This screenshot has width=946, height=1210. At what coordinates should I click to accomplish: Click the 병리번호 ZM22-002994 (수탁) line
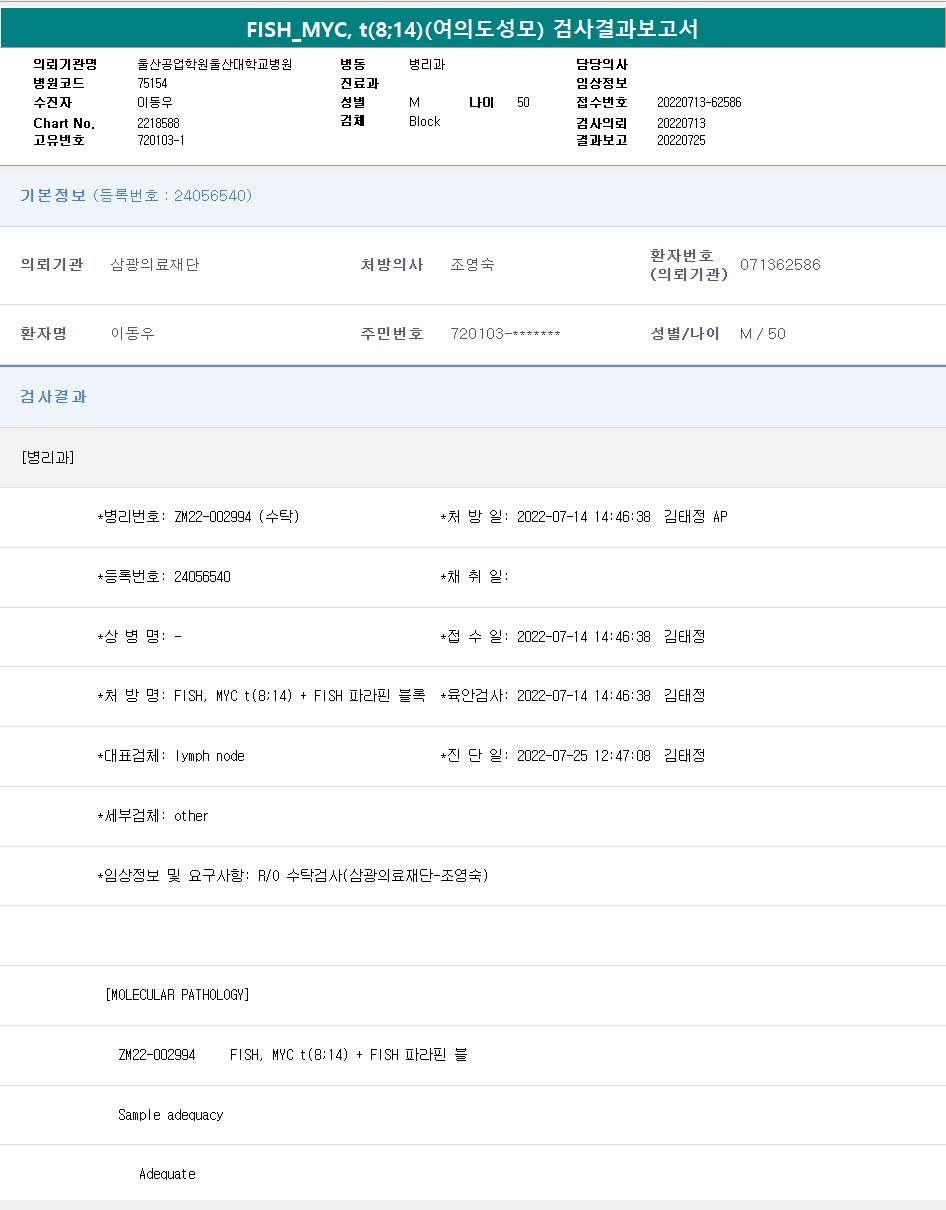click(199, 517)
